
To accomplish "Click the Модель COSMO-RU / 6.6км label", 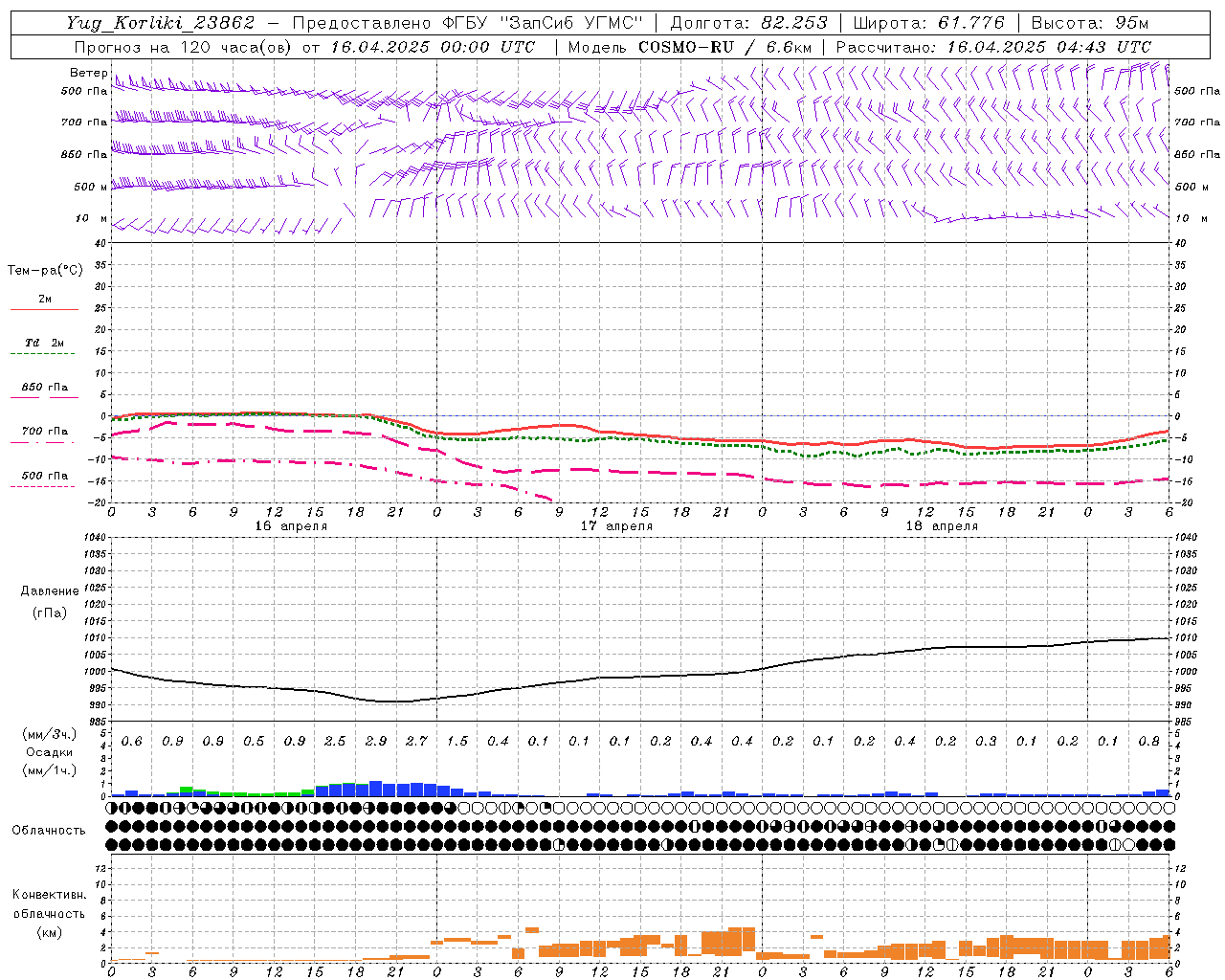I will point(690,47).
